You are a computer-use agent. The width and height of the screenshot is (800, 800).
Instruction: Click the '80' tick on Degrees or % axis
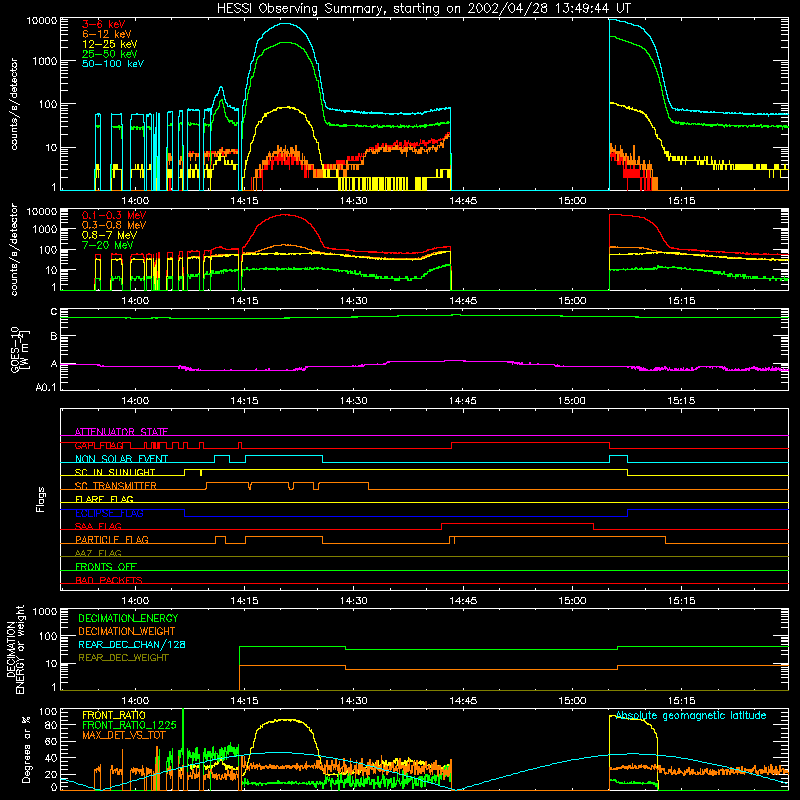tap(51, 725)
